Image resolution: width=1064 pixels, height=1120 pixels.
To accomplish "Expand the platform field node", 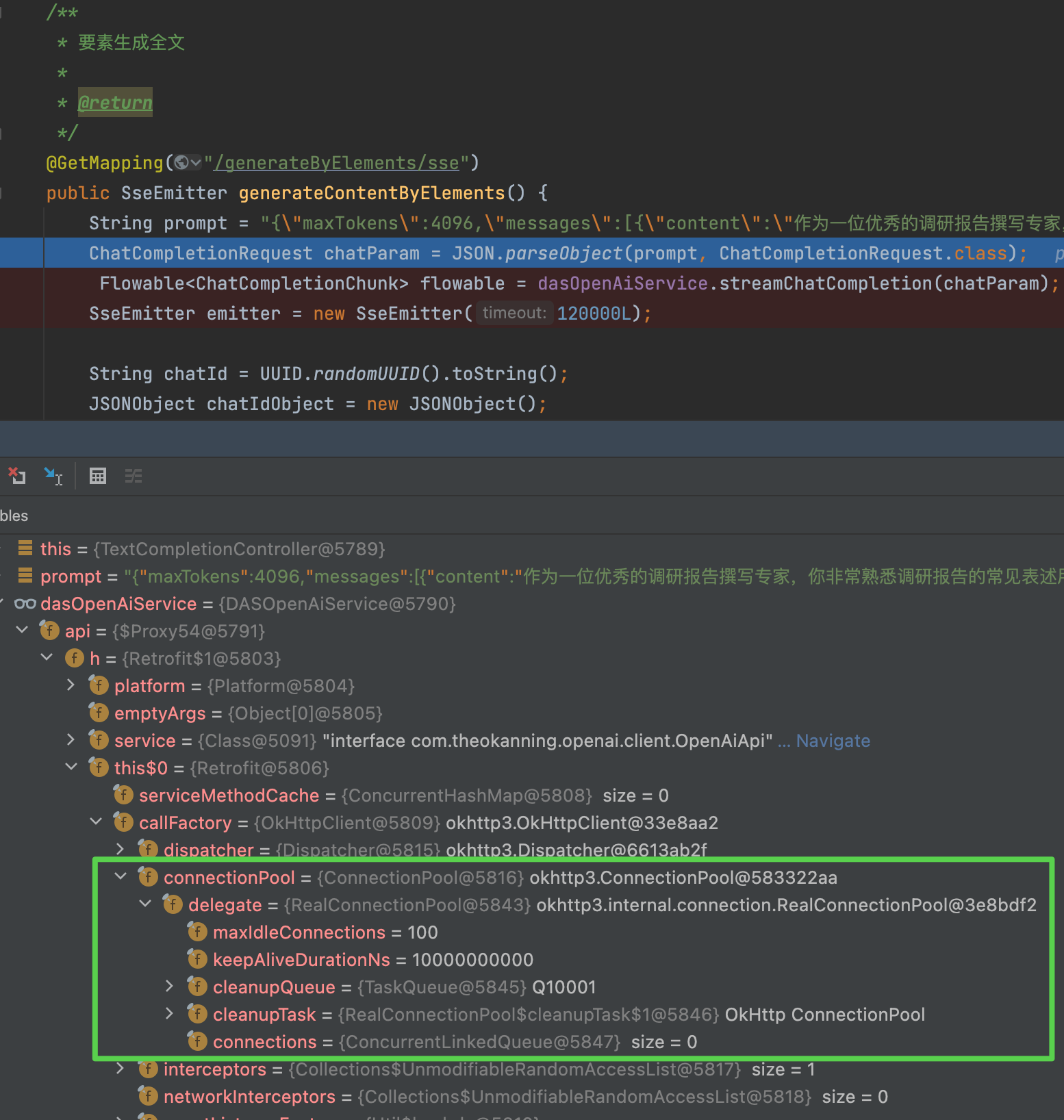I will [71, 685].
